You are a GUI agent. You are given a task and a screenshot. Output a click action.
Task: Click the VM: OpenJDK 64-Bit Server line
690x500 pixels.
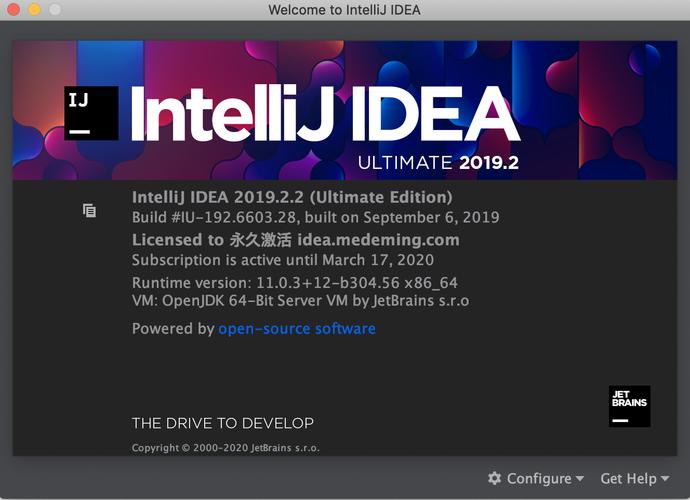pos(301,301)
